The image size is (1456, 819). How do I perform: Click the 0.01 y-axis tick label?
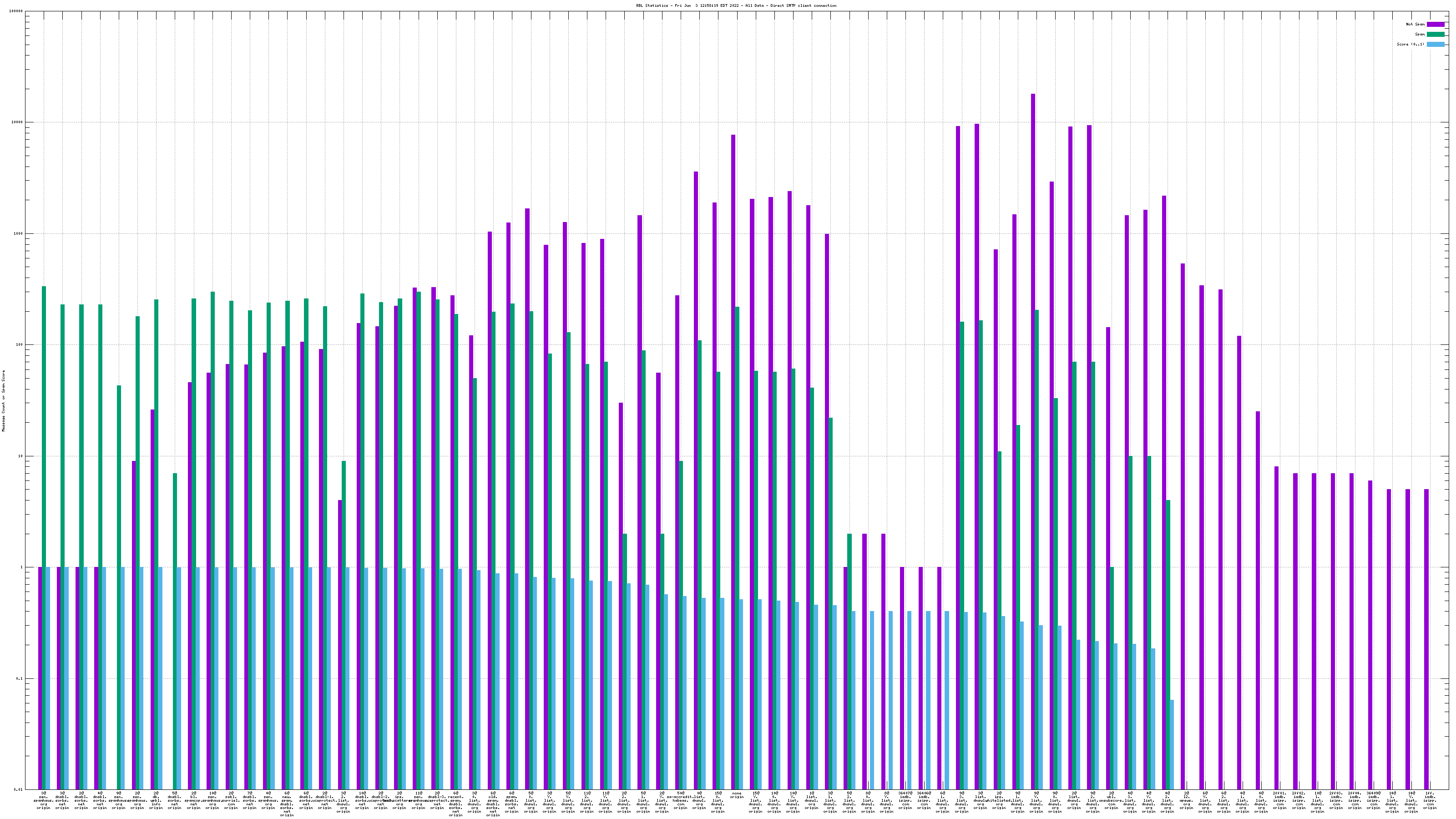[x=19, y=789]
